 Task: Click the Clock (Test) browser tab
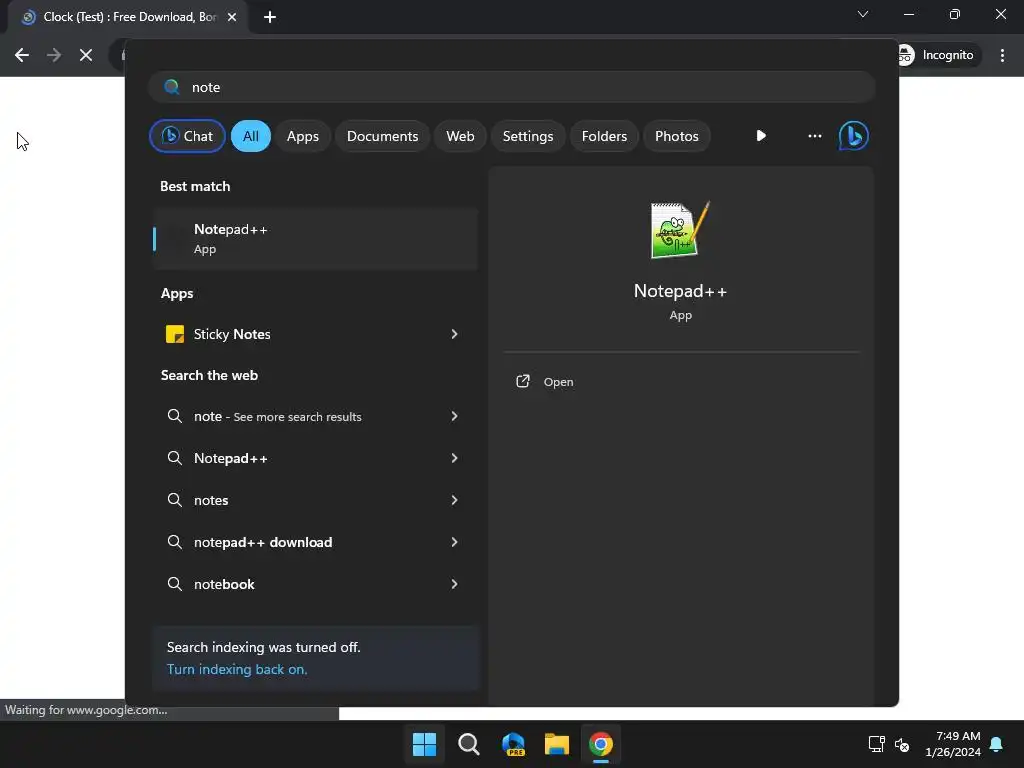(128, 17)
